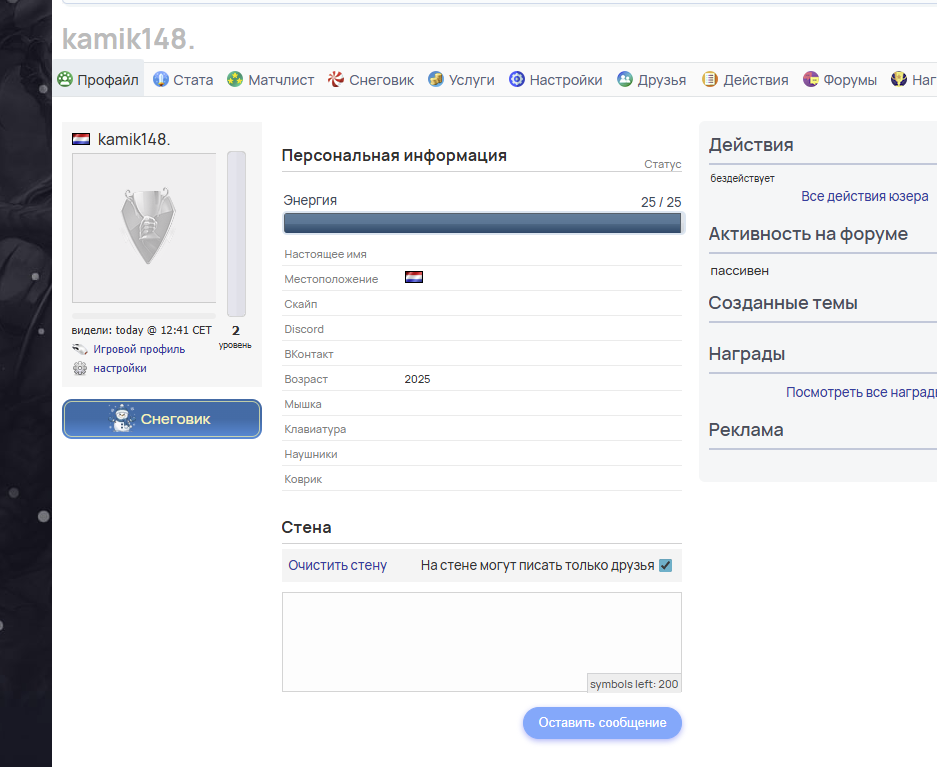
Task: Switch to the Стата tab
Action: click(183, 79)
